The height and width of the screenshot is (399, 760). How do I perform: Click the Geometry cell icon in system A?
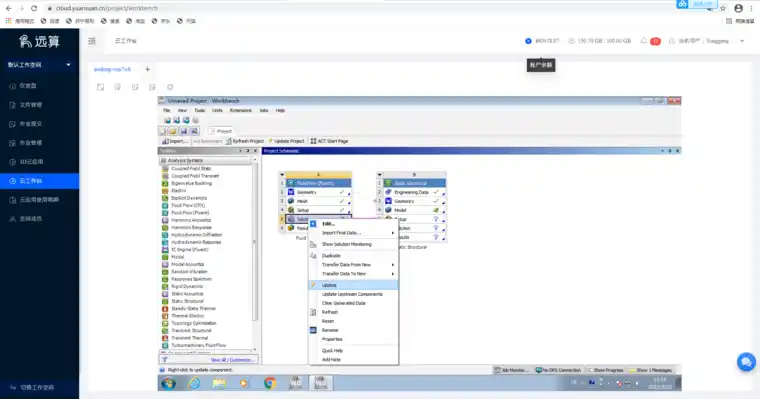(291, 192)
